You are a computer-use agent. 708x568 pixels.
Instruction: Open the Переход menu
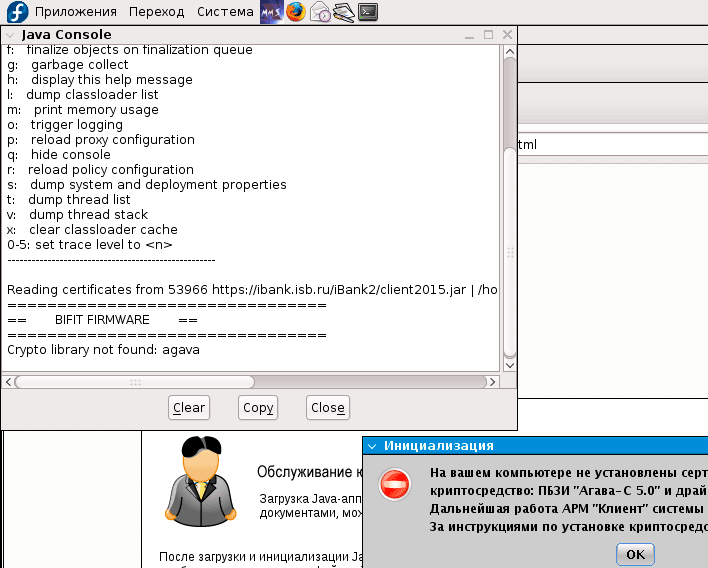[x=157, y=12]
